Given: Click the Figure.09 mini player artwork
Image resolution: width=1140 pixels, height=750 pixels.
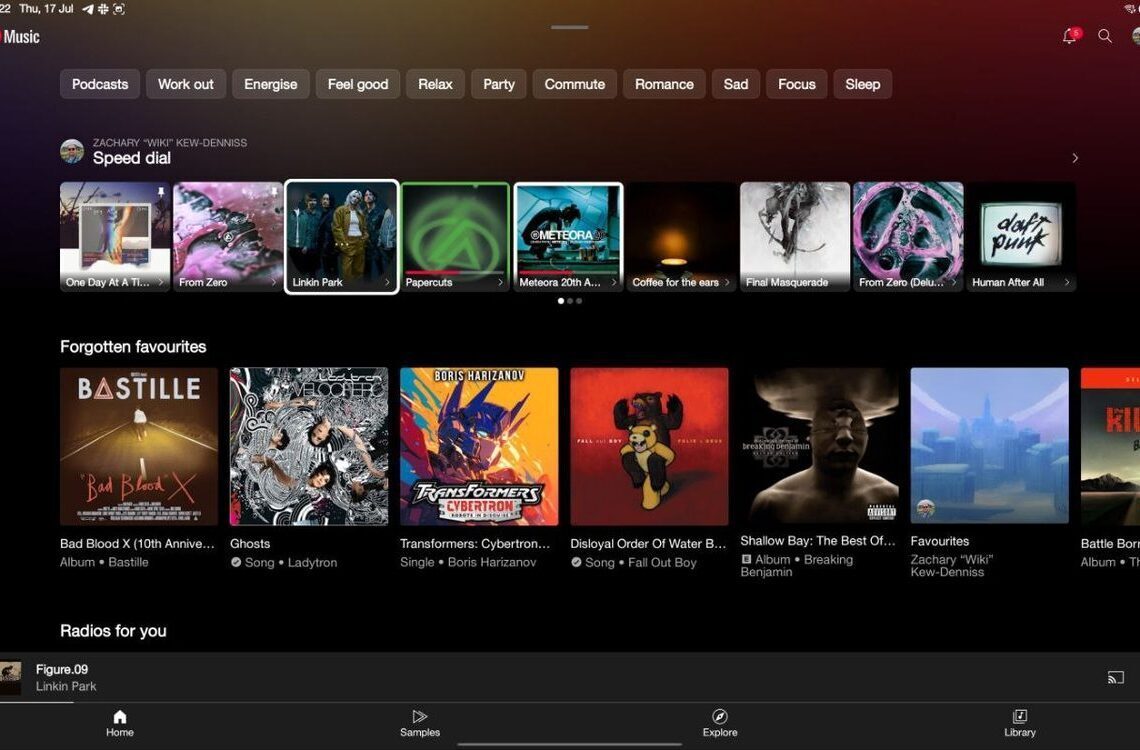Looking at the screenshot, I should pos(10,677).
